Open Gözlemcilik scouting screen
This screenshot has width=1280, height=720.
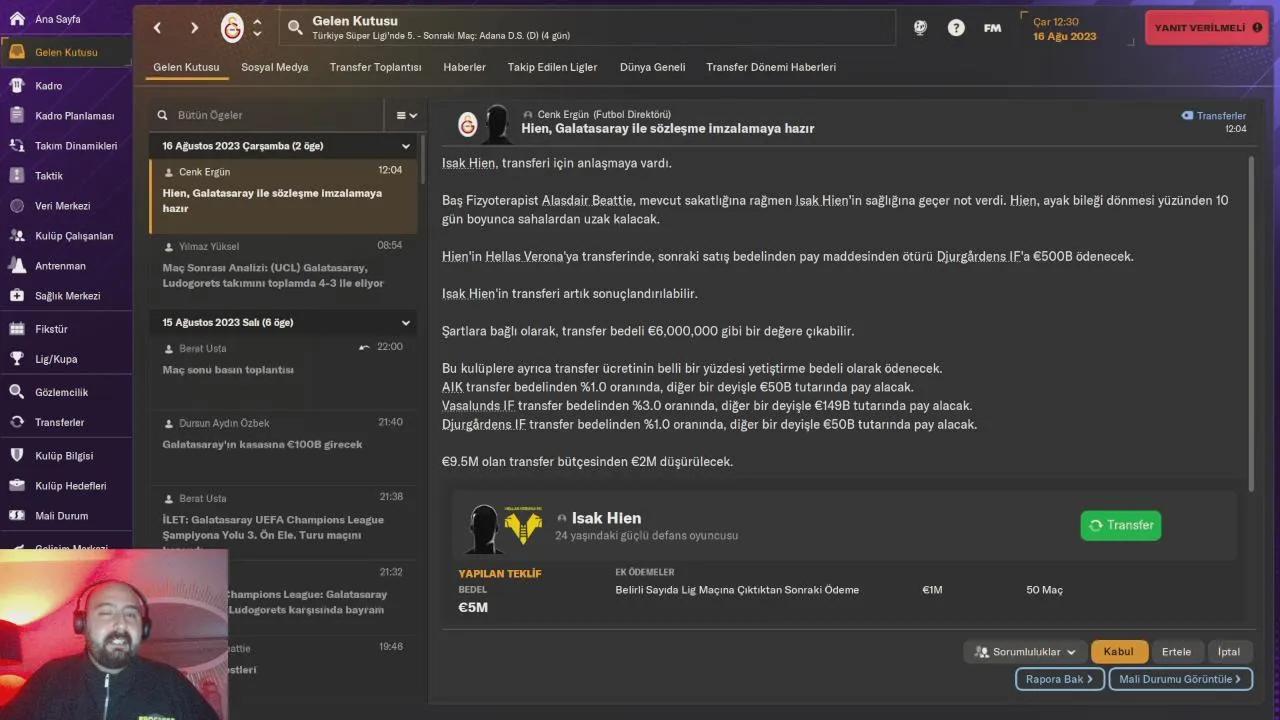click(66, 392)
